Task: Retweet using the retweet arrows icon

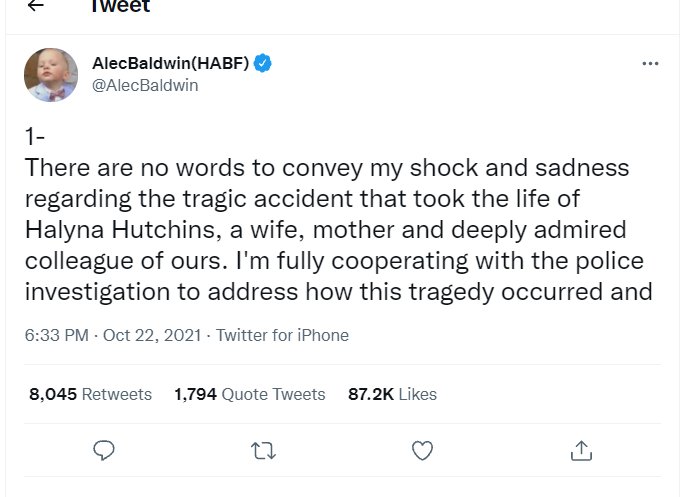Action: 263,451
